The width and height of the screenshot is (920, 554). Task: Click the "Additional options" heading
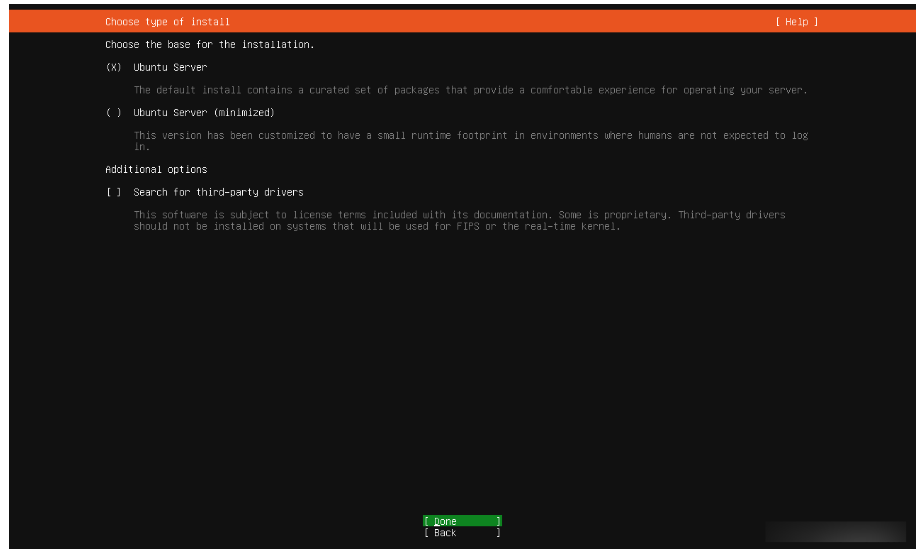156,169
